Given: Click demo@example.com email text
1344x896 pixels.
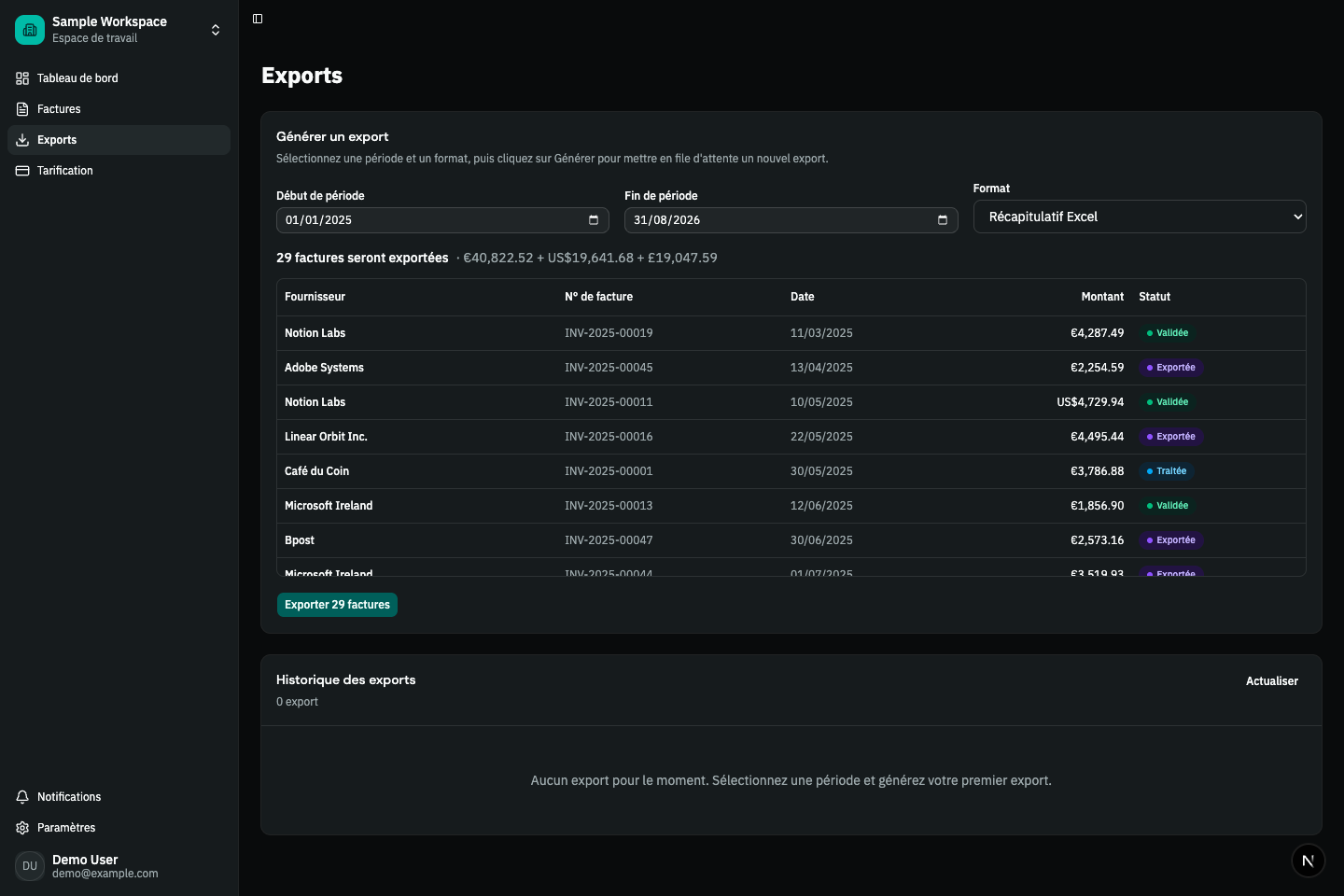Looking at the screenshot, I should (x=105, y=874).
